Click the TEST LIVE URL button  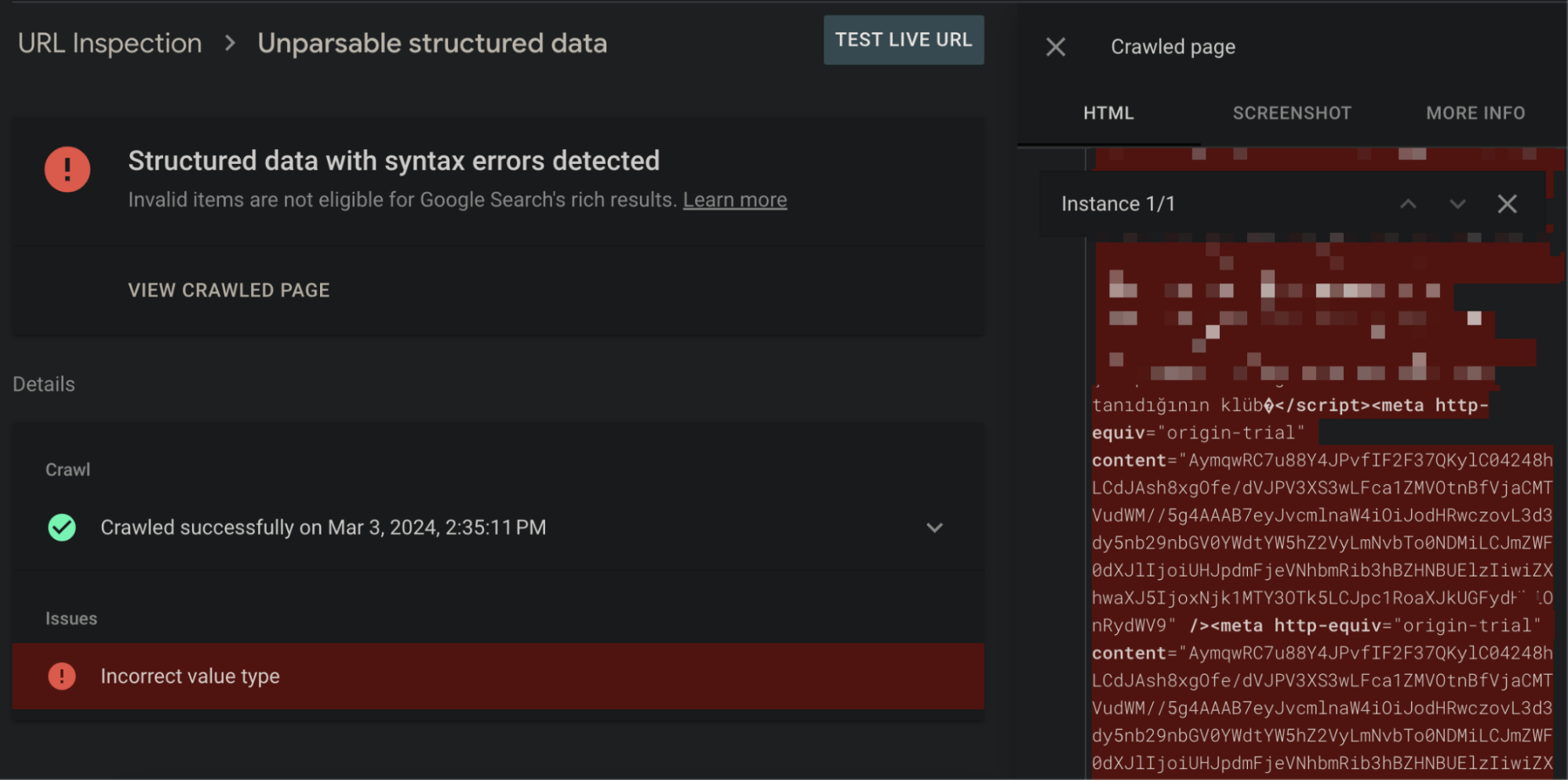pyautogui.click(x=904, y=40)
